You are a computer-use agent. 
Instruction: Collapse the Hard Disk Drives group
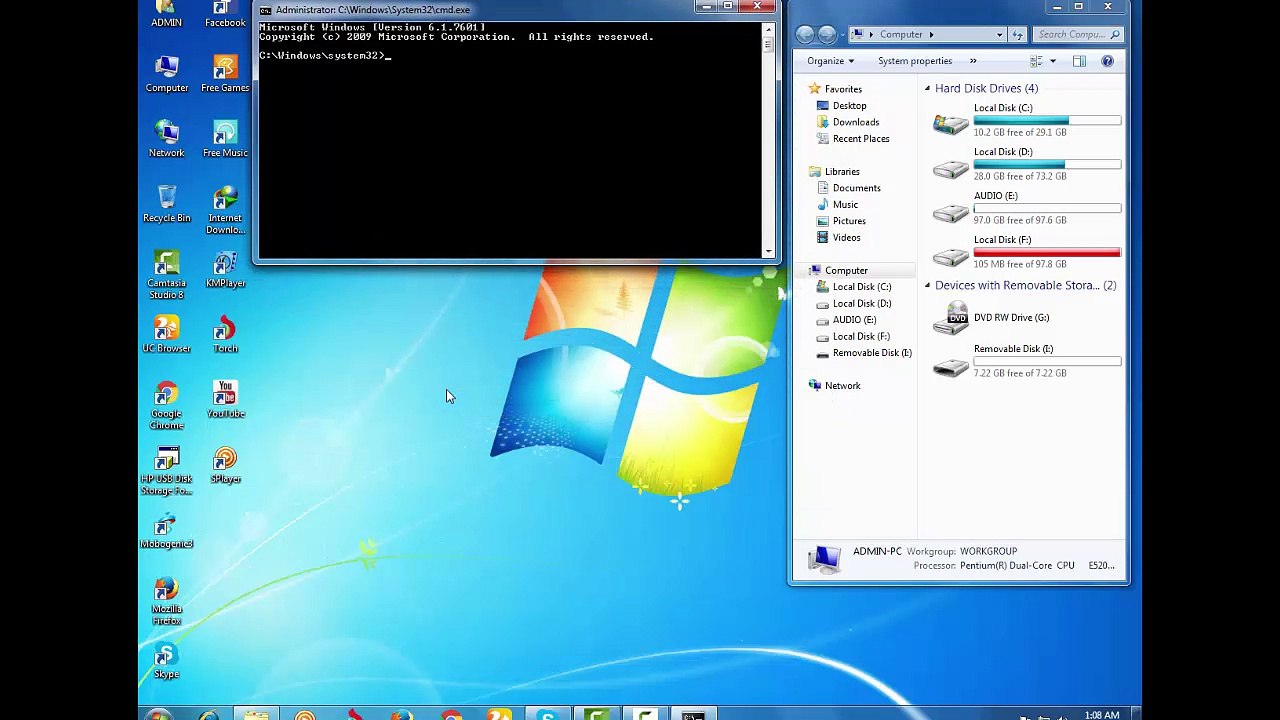(x=927, y=89)
